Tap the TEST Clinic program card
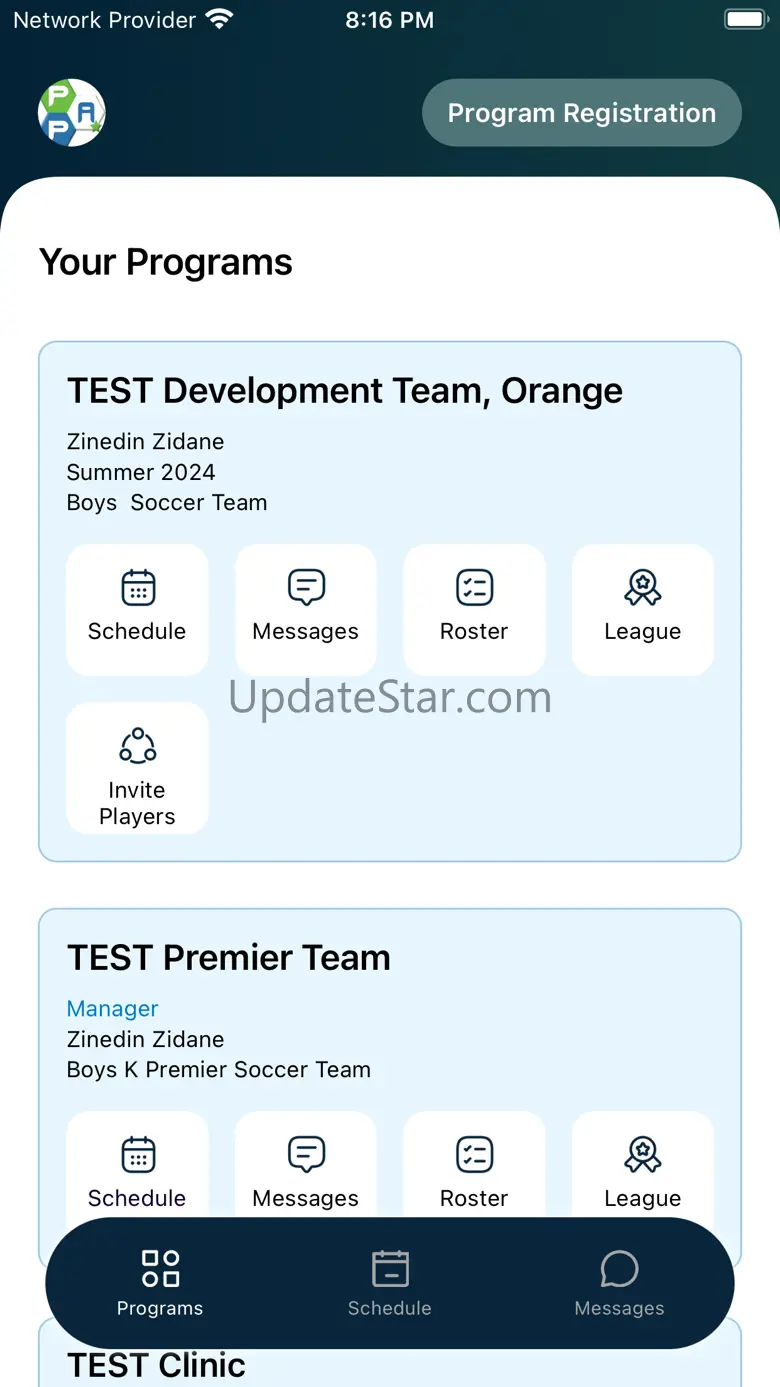Screen dimensions: 780x1387 pyautogui.click(x=156, y=1365)
